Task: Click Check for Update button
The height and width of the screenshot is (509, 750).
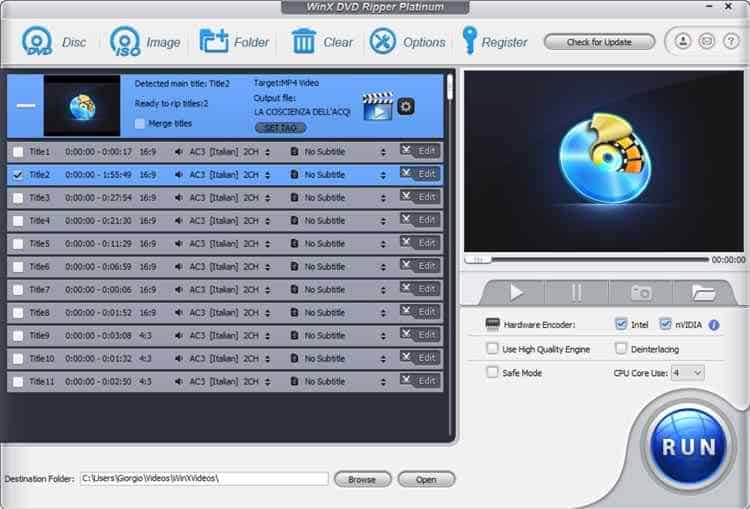Action: [599, 42]
